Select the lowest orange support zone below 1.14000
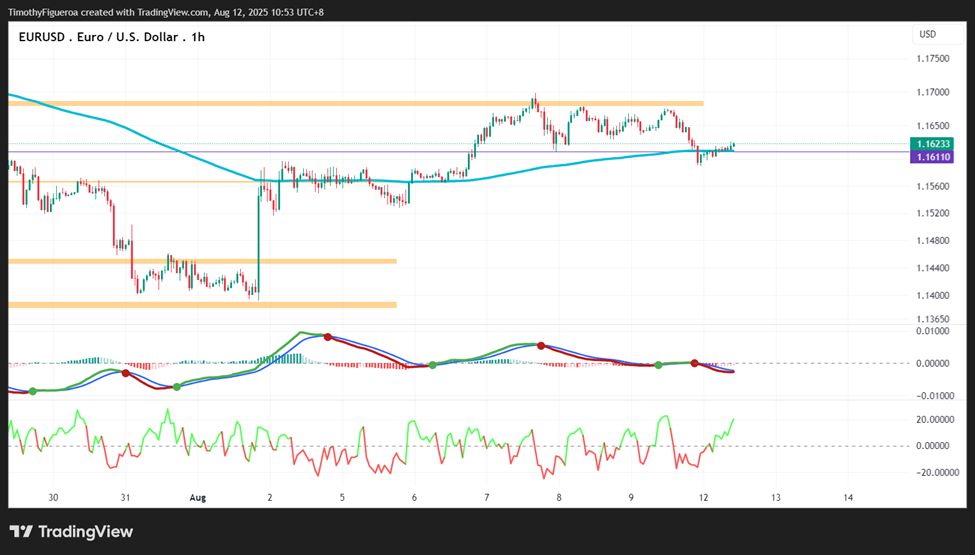The height and width of the screenshot is (555, 975). (202, 305)
